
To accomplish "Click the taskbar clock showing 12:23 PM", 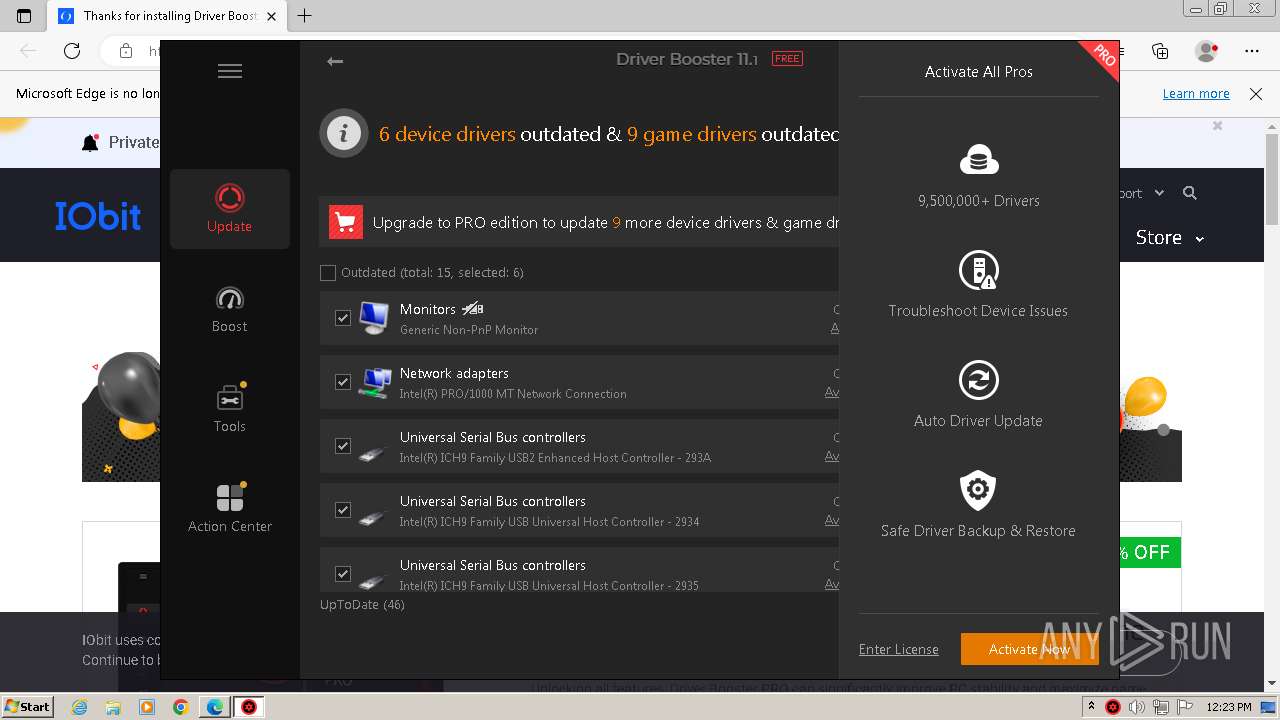I will click(1230, 707).
